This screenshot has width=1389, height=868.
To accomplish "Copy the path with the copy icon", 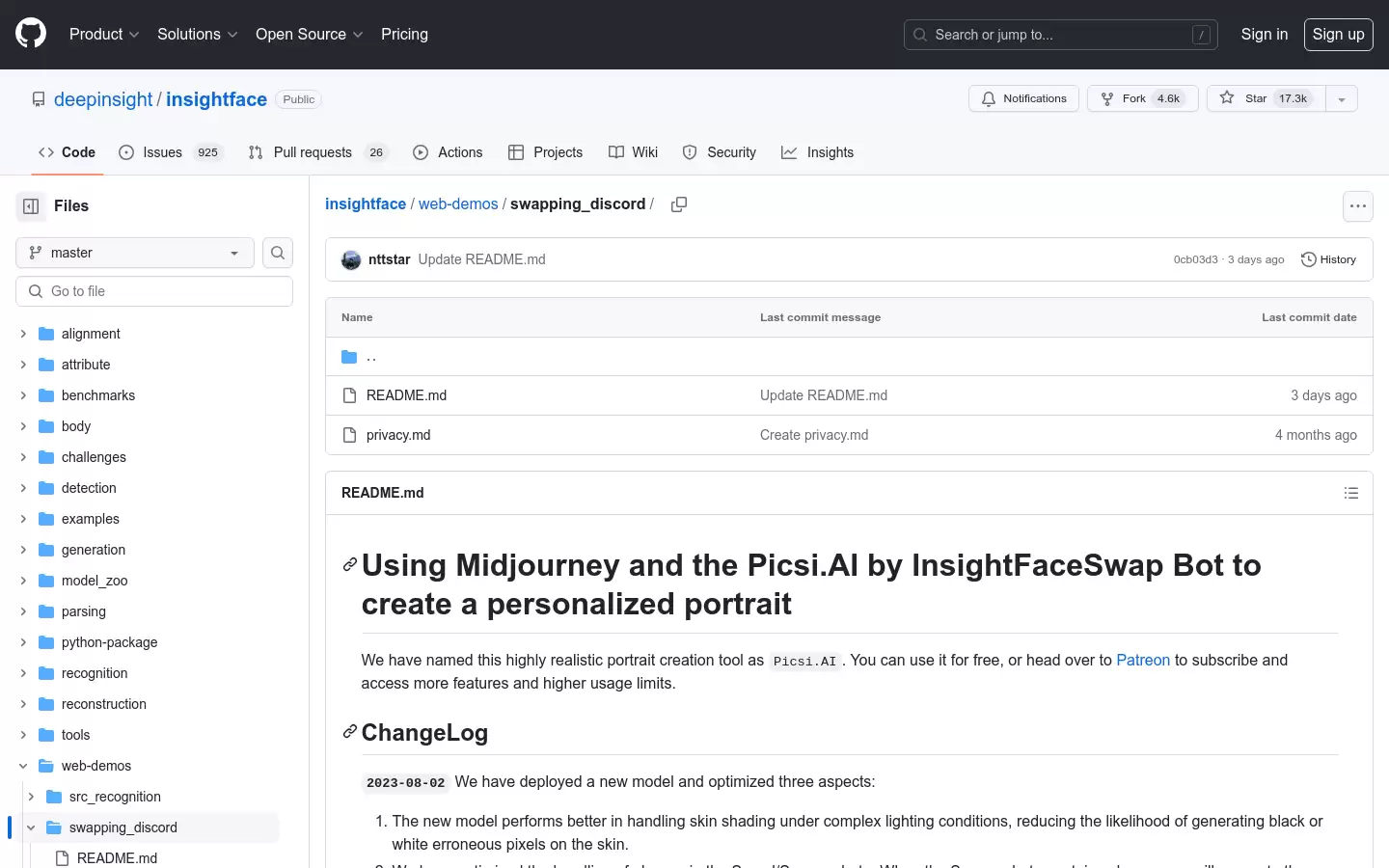I will pos(679,204).
